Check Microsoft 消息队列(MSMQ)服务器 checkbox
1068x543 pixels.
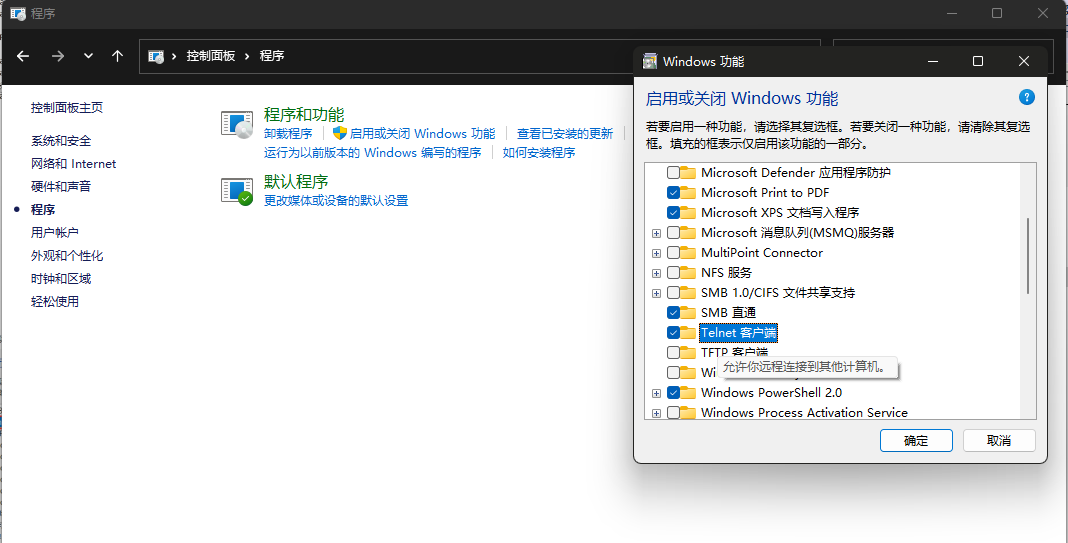click(x=673, y=232)
